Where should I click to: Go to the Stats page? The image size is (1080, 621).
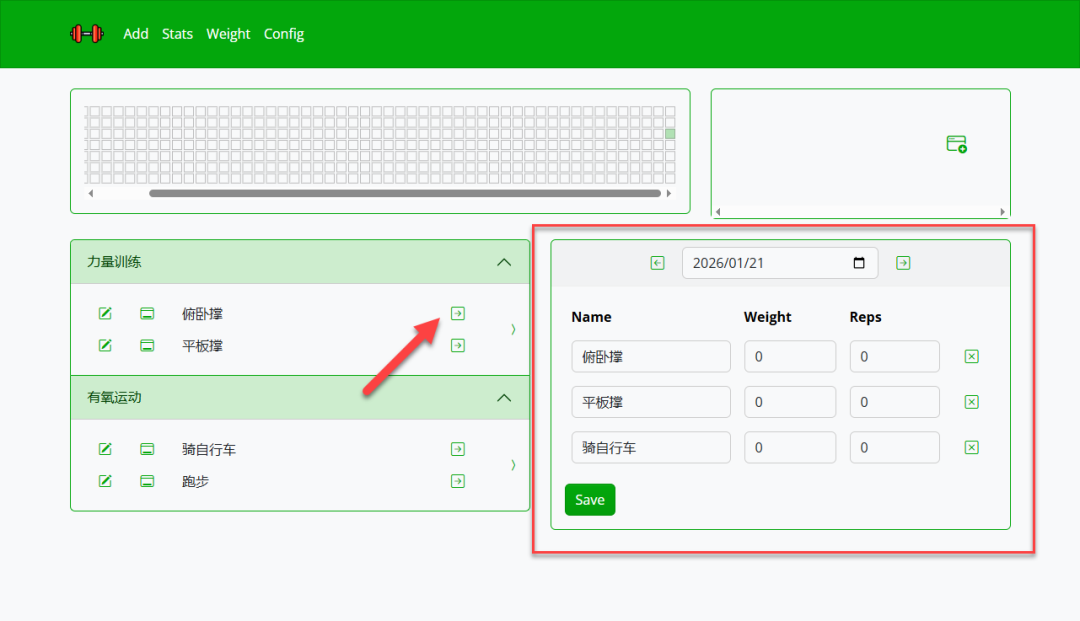pyautogui.click(x=177, y=34)
